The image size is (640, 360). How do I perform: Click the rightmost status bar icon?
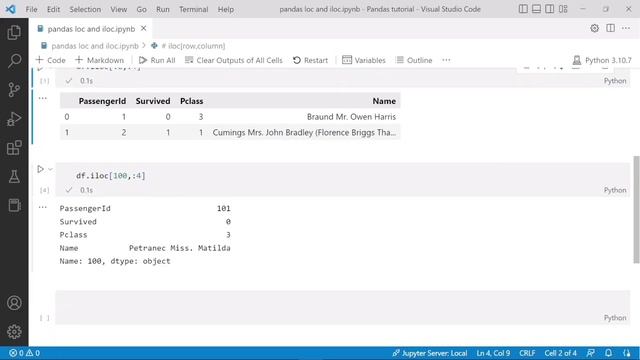627,353
